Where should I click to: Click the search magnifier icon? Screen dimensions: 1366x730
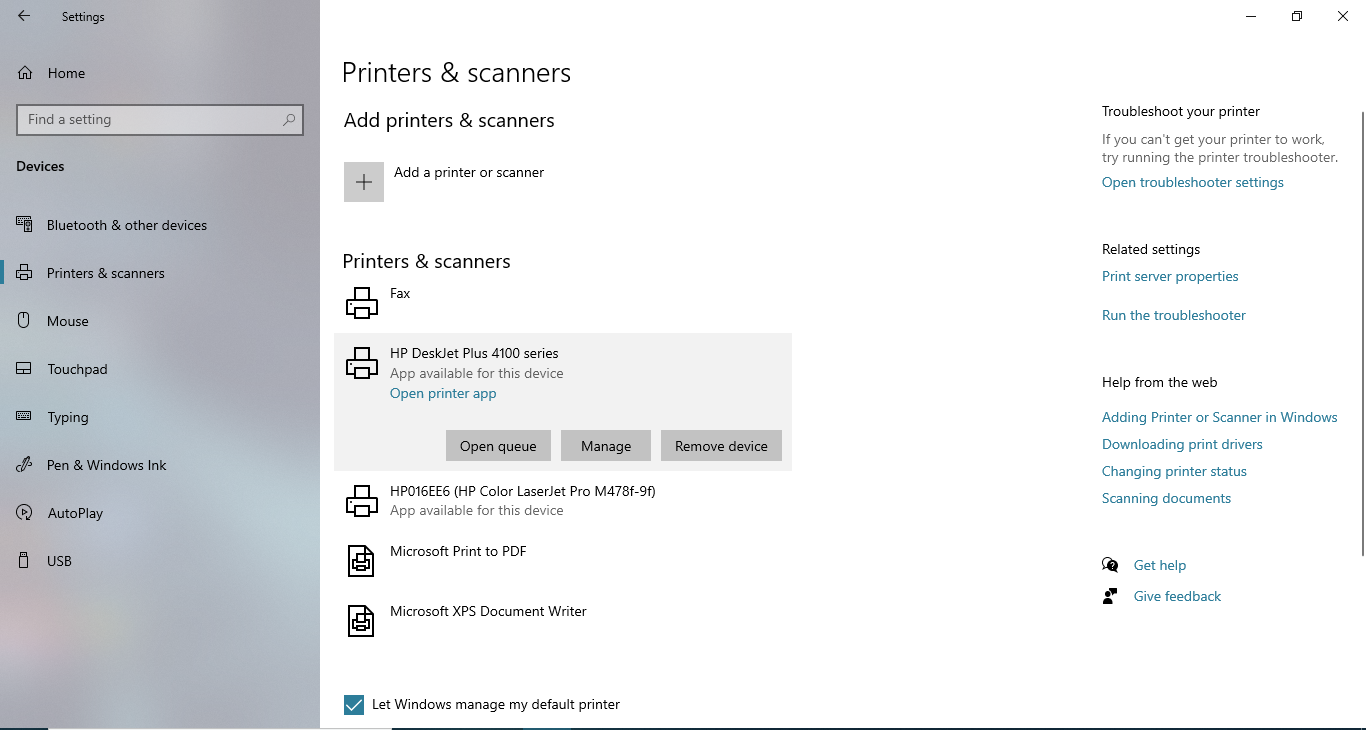(289, 119)
